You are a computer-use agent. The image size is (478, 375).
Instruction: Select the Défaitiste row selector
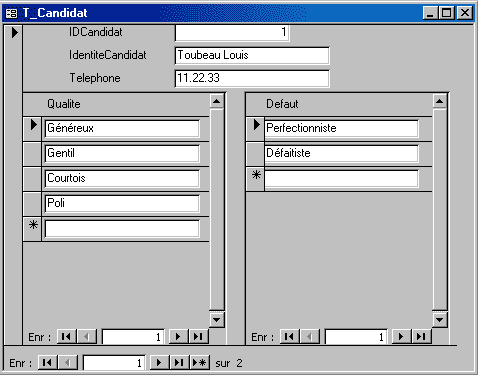click(x=255, y=154)
